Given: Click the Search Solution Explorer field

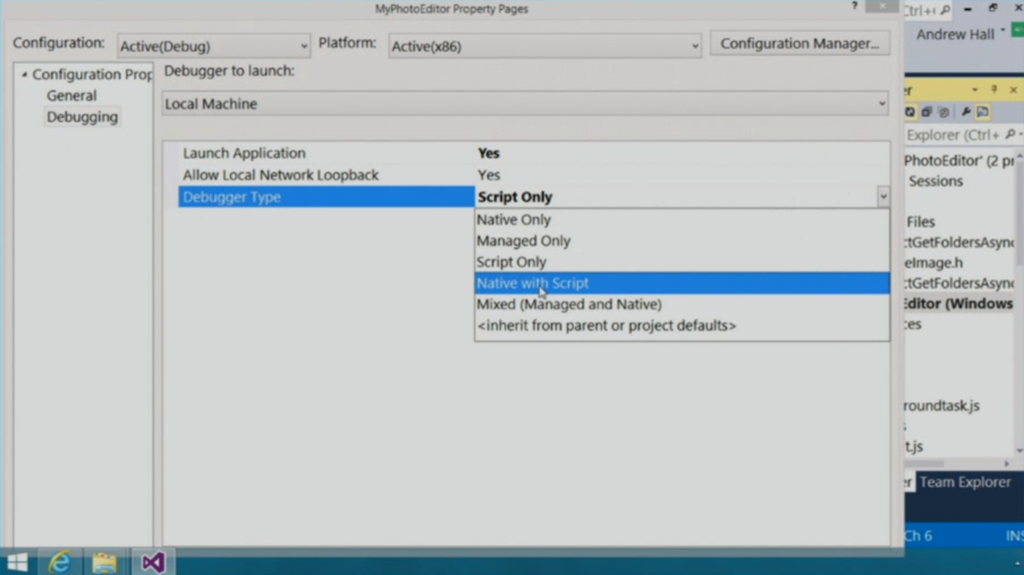Looking at the screenshot, I should [953, 135].
